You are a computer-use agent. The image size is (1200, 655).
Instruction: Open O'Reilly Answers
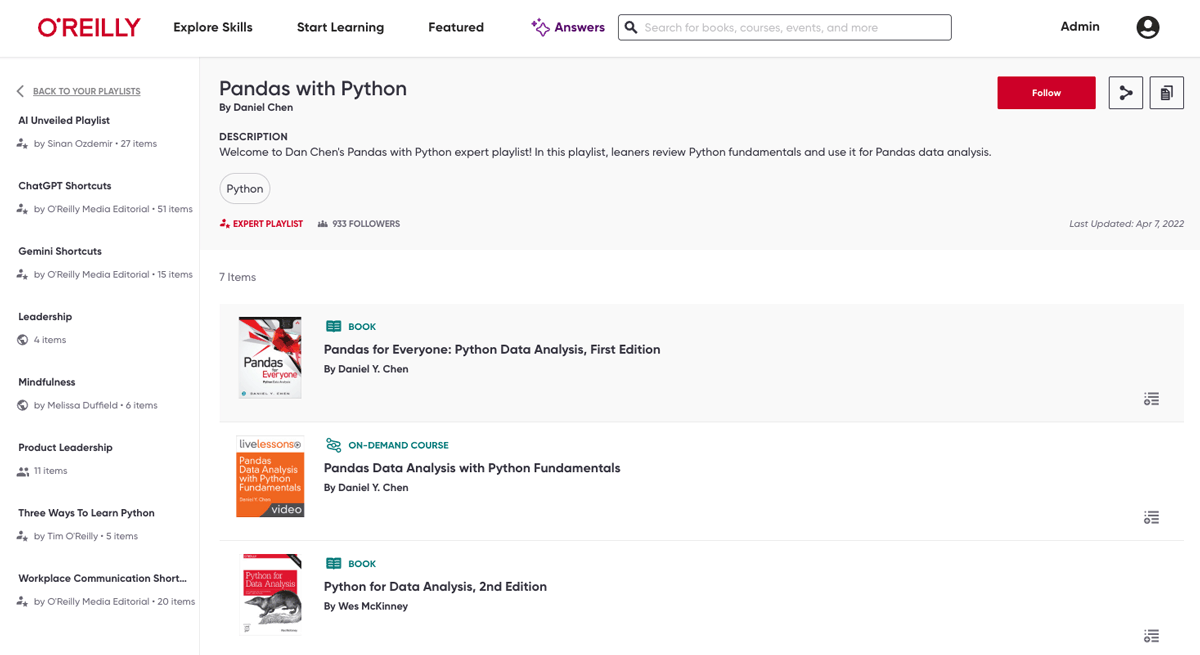(x=568, y=27)
